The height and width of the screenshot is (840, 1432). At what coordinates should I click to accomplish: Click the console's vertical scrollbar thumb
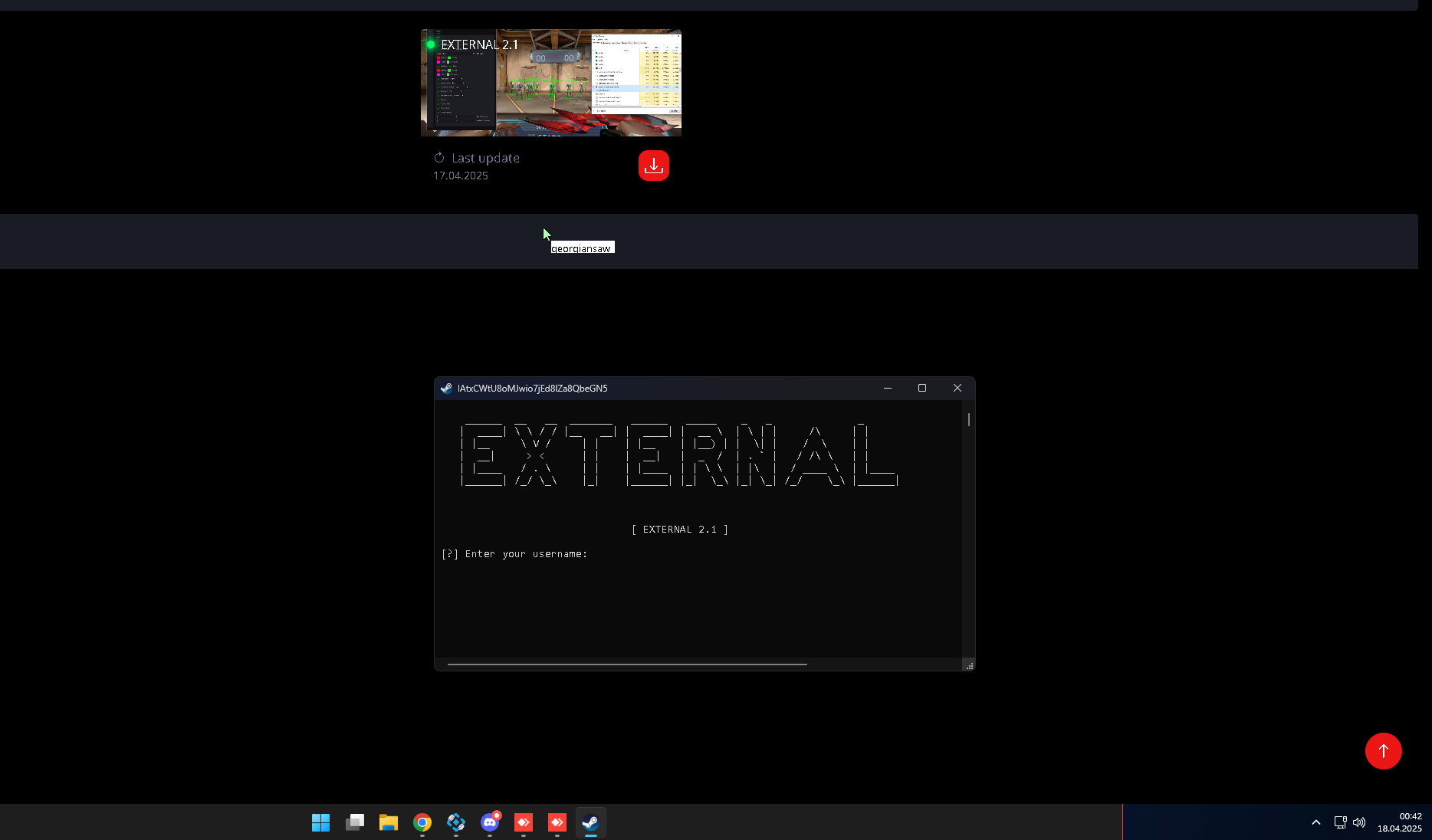coord(969,419)
